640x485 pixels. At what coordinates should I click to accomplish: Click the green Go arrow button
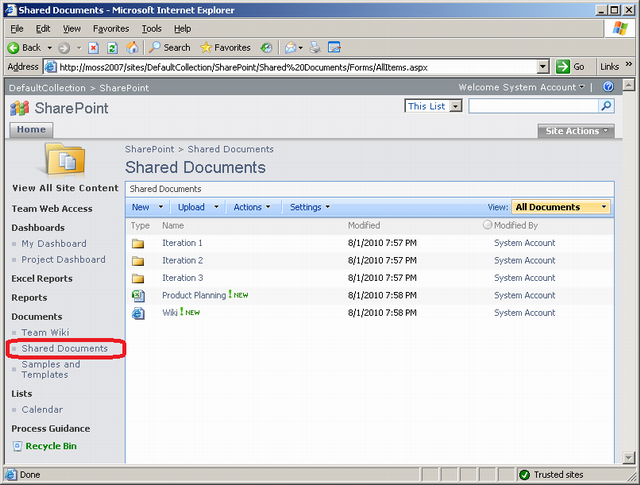tap(562, 67)
